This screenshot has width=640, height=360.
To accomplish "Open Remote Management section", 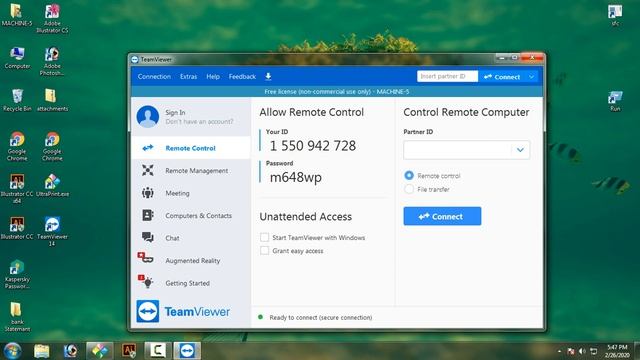I will (191, 171).
